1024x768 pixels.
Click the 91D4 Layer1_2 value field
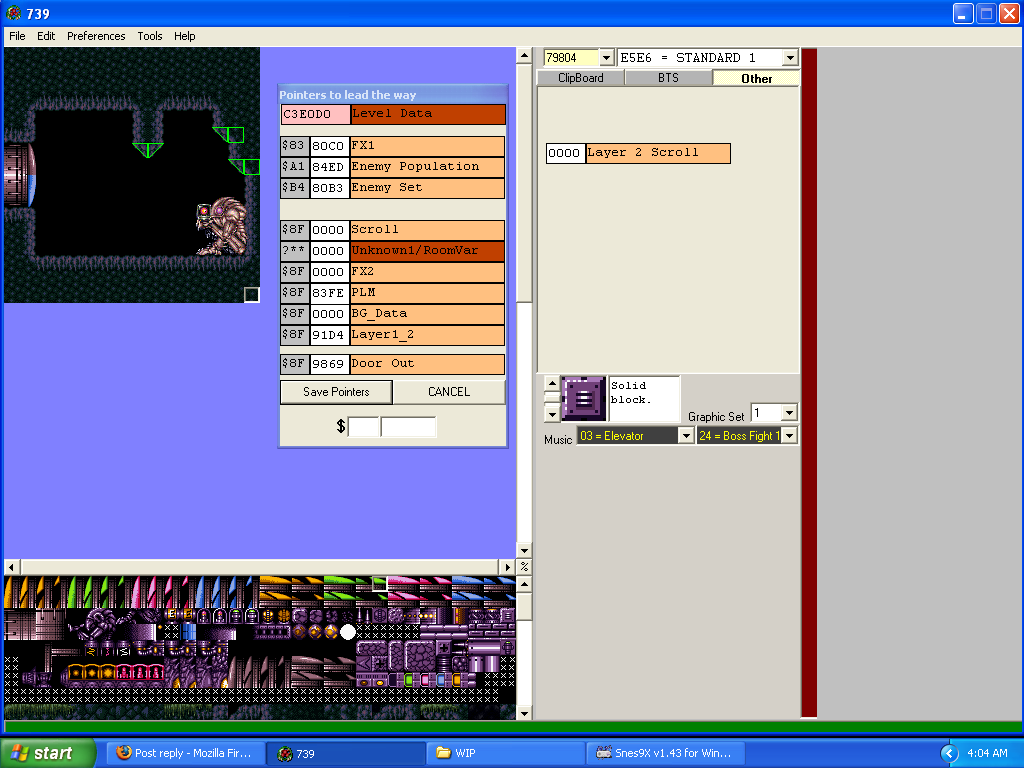click(x=329, y=335)
